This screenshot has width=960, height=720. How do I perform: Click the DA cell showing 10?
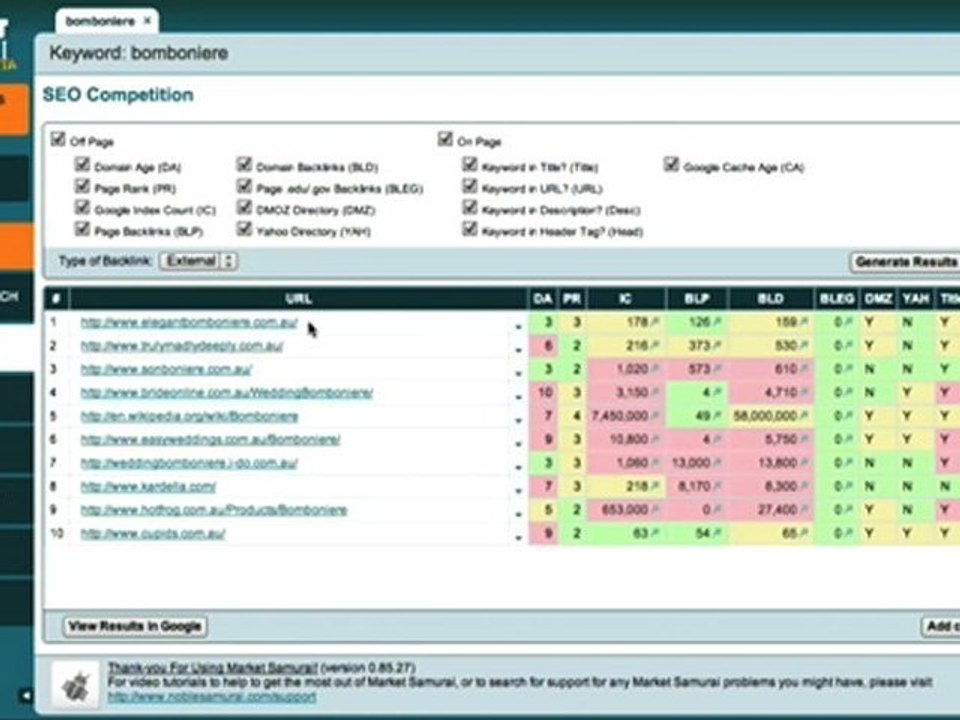[x=544, y=392]
